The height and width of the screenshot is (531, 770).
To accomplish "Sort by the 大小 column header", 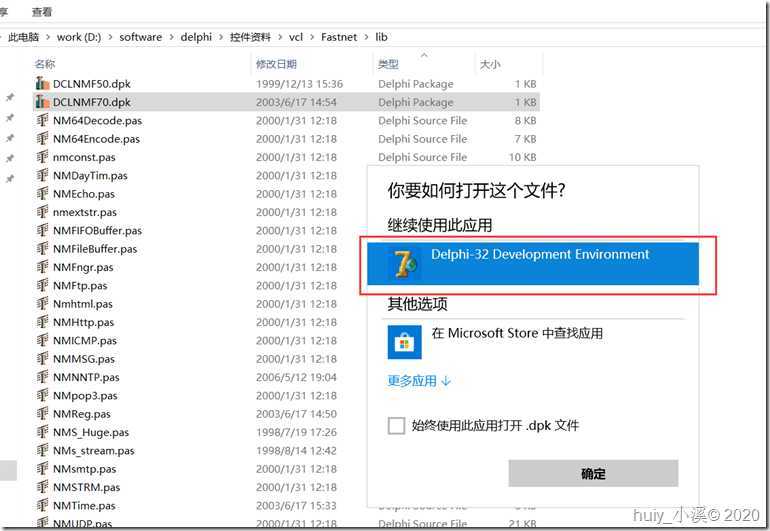I will [x=490, y=64].
